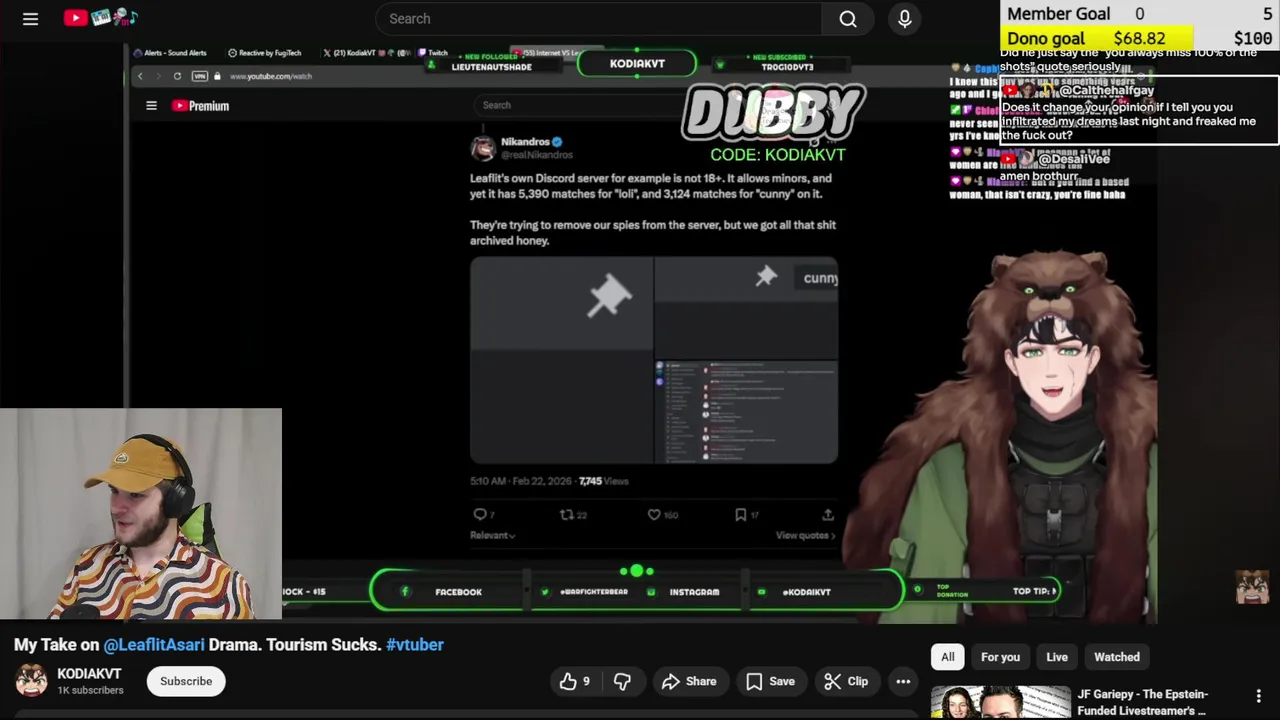Click the tweet repost icon
The height and width of the screenshot is (720, 1280).
coord(567,514)
